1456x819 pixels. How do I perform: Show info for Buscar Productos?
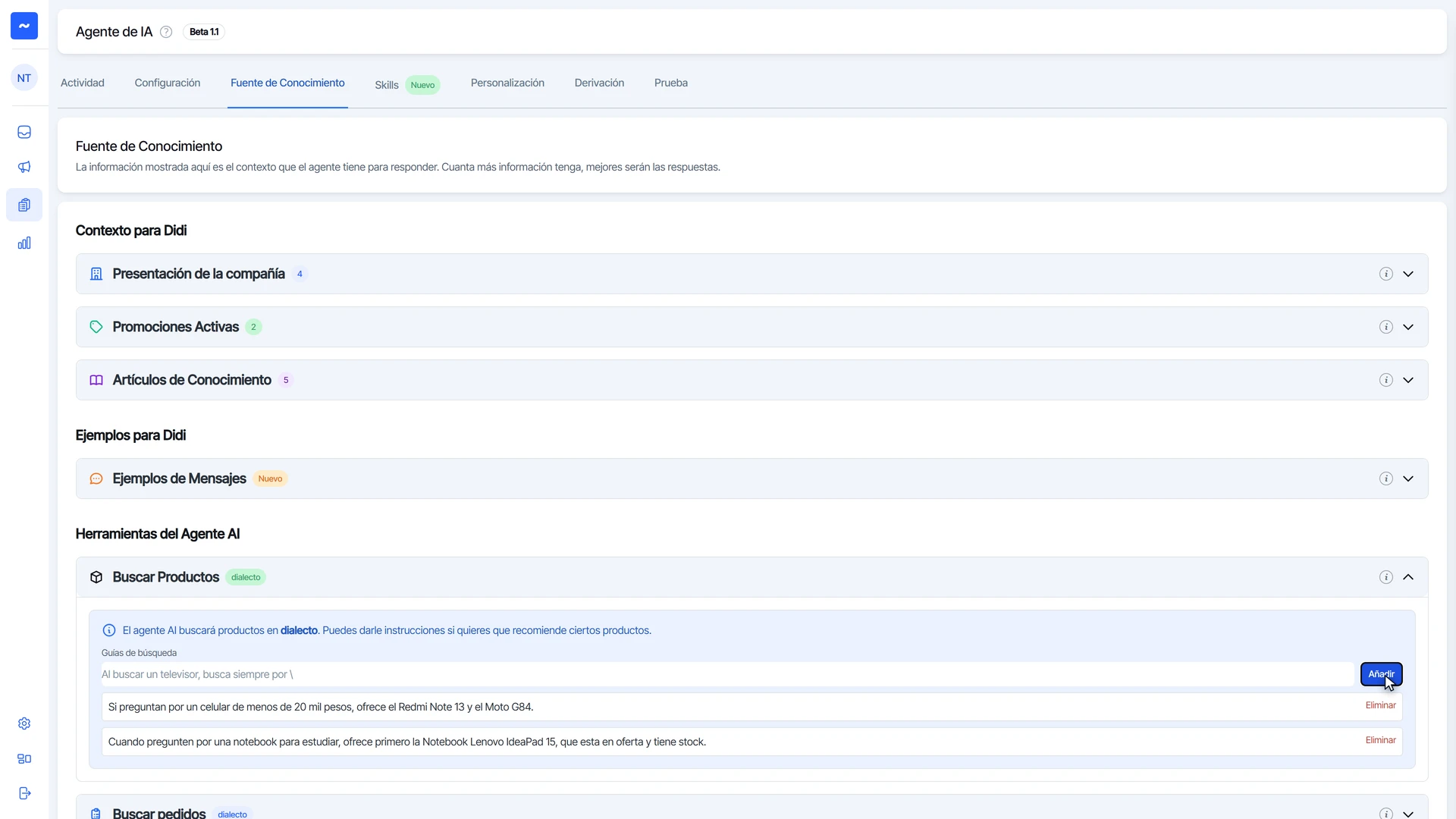point(1385,577)
